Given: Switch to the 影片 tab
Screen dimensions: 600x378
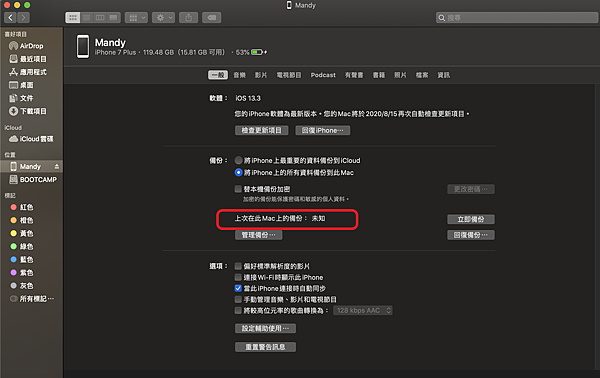Looking at the screenshot, I should (x=261, y=75).
